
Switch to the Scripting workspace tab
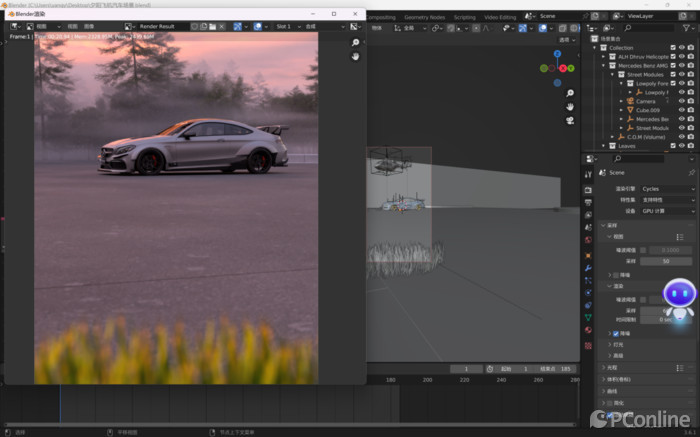[465, 17]
